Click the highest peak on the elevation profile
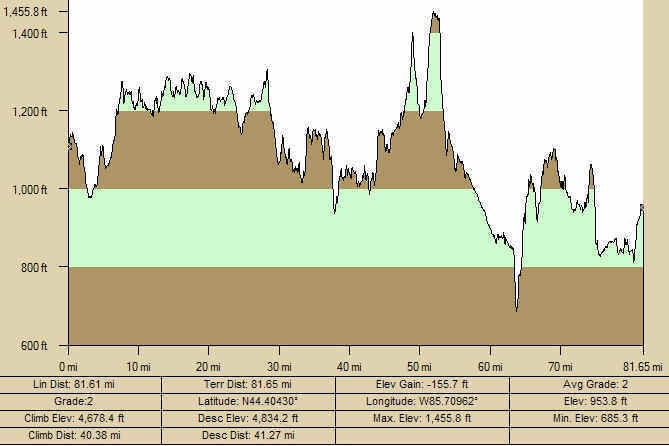669x446 pixels. coord(434,13)
